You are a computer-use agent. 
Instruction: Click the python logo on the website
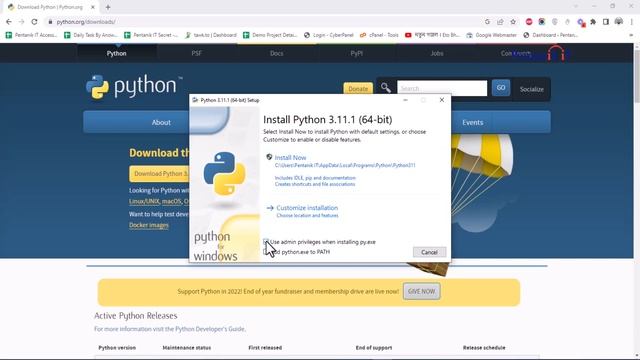pos(133,87)
